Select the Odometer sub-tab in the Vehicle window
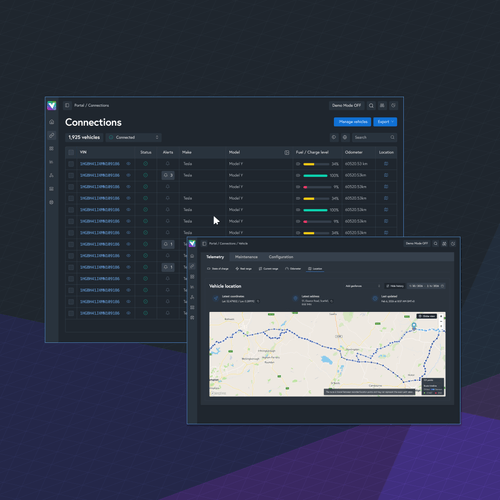Viewport: 500px width, 500px height. click(293, 269)
